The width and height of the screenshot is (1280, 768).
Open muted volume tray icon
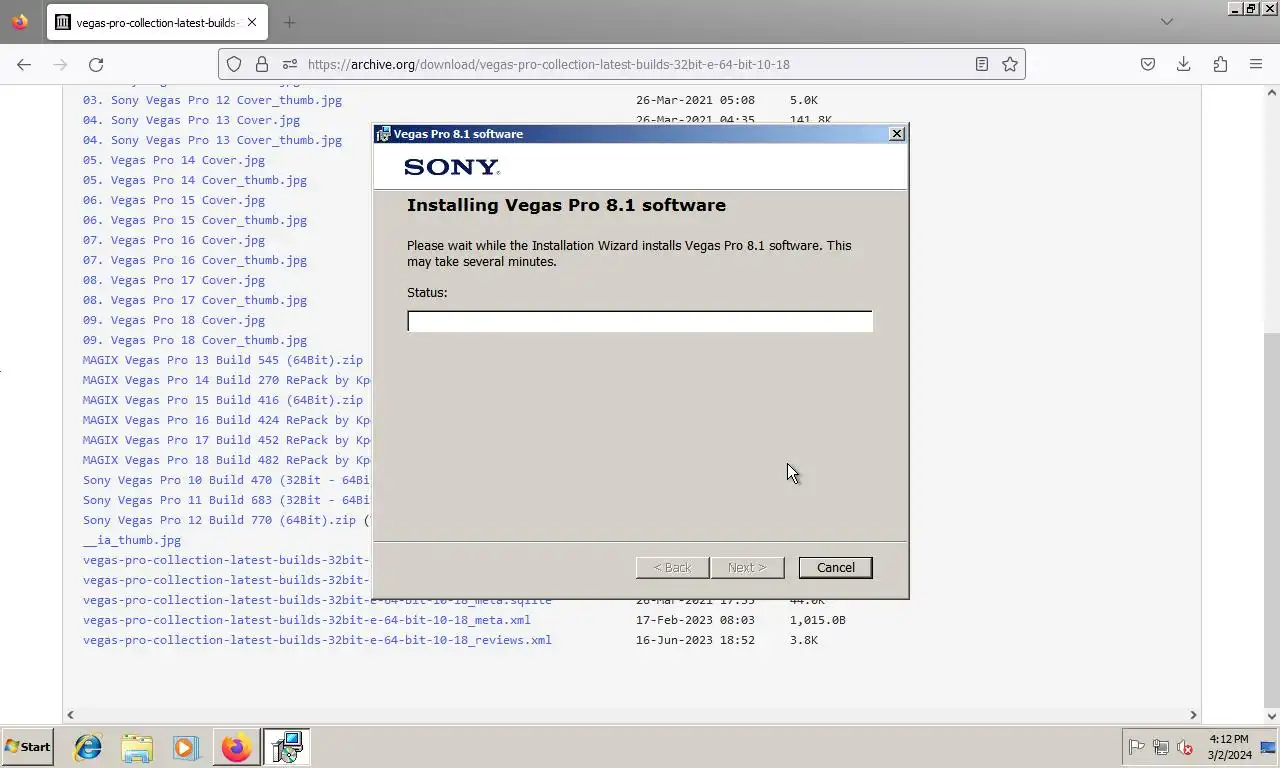[x=1185, y=747]
